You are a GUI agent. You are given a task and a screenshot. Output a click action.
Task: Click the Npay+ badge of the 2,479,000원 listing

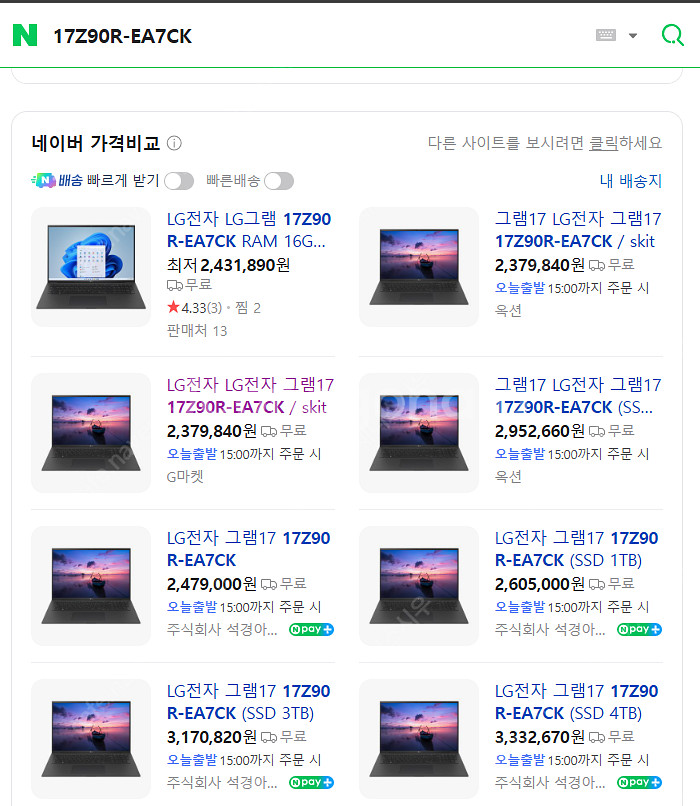tap(311, 629)
